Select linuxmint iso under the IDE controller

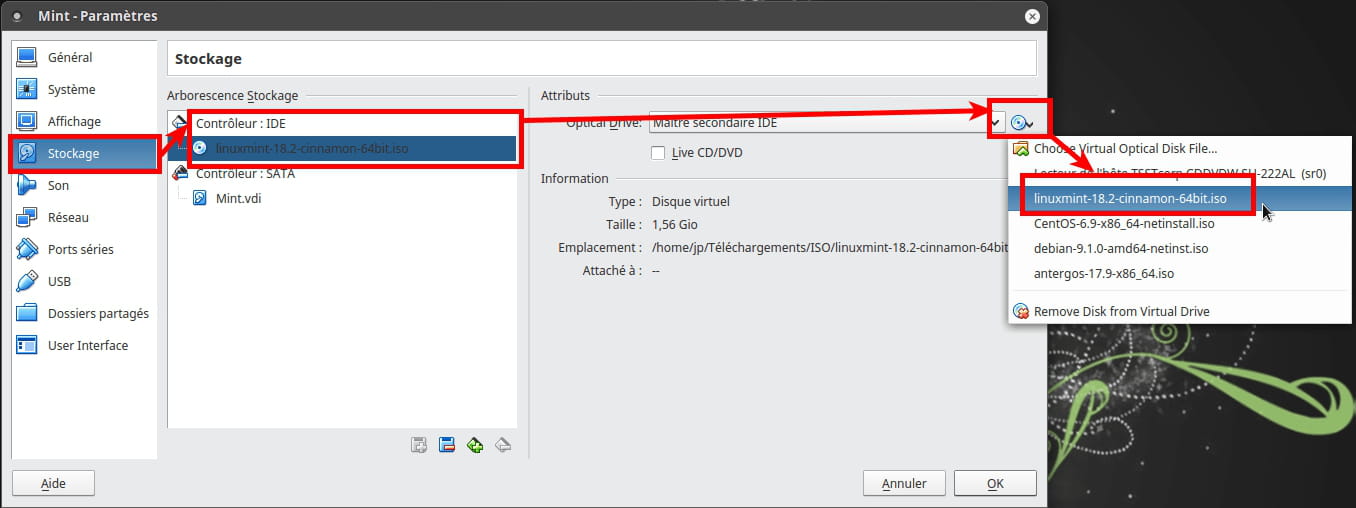pyautogui.click(x=342, y=148)
